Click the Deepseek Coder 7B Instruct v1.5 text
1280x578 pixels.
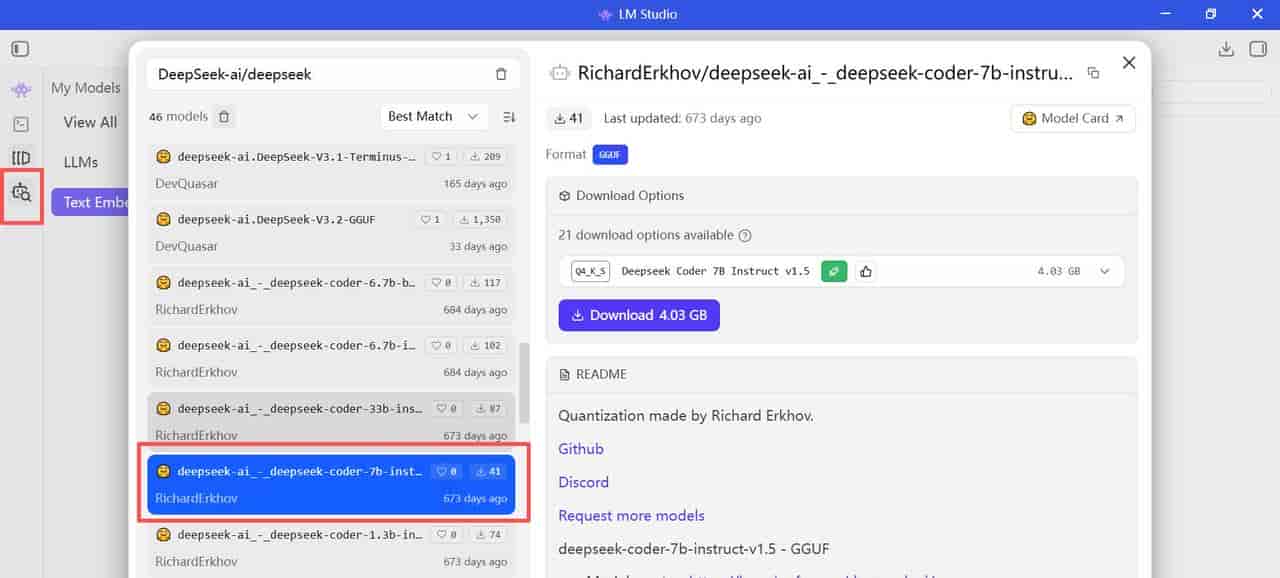point(716,271)
